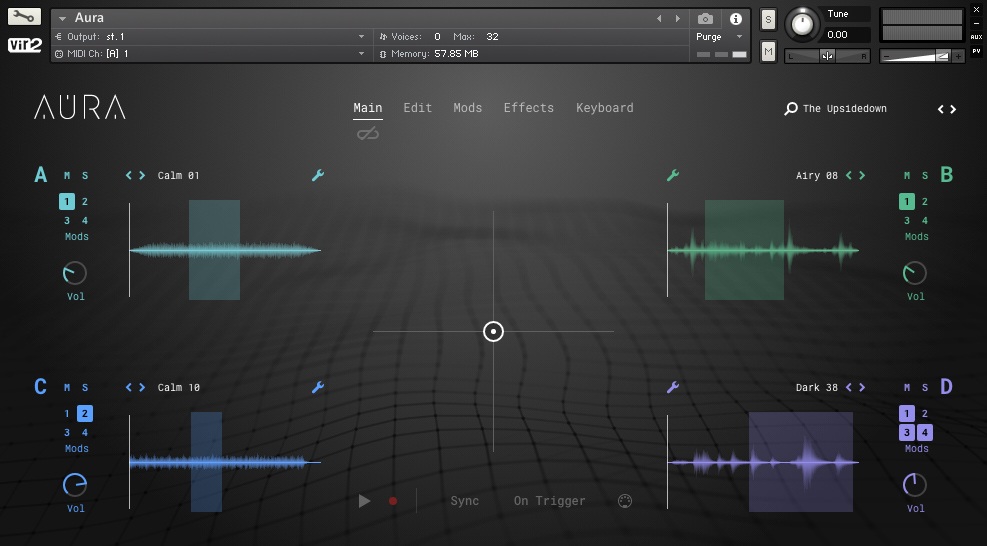
Task: Mute layer A with M button
Action: click(x=68, y=176)
